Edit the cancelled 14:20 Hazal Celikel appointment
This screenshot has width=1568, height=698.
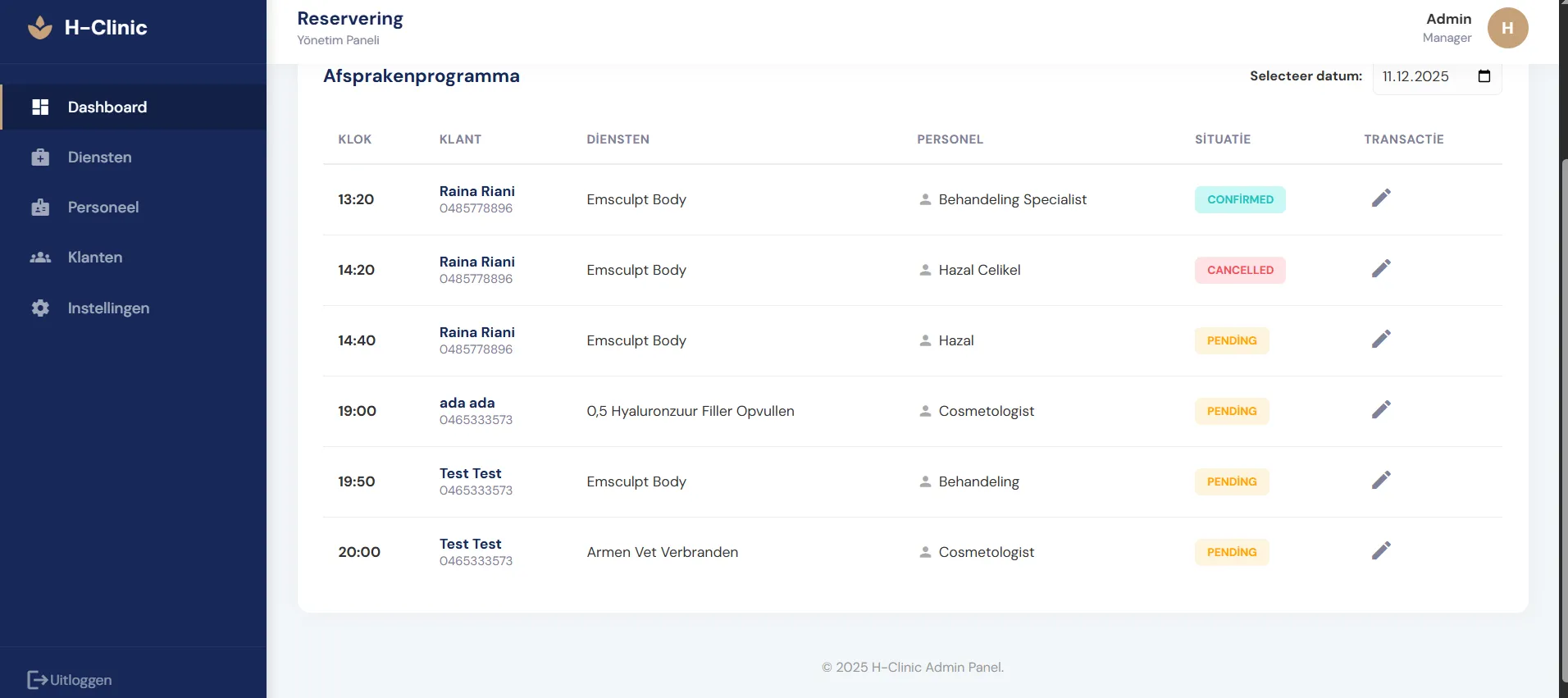pyautogui.click(x=1381, y=268)
